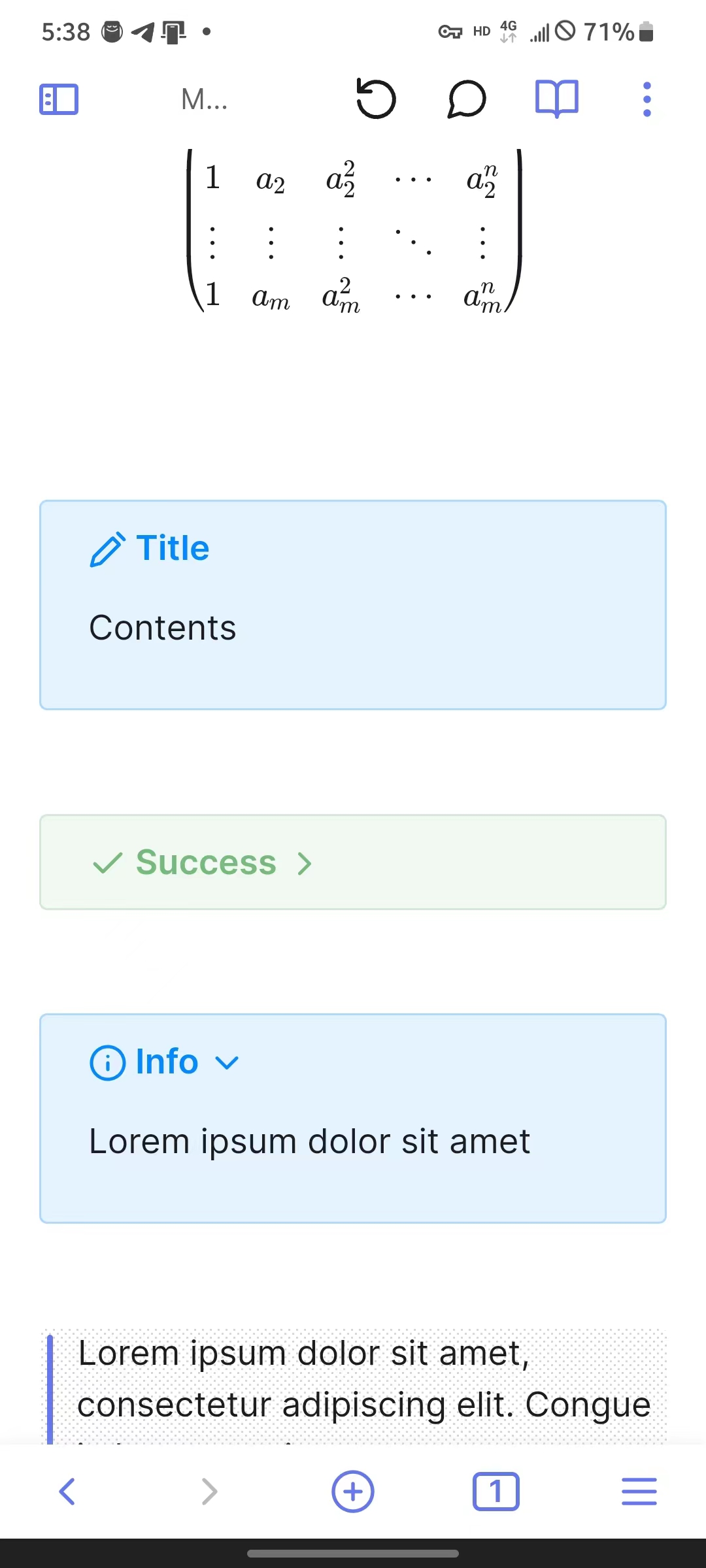Select the Title callout heading
This screenshot has height=1568, width=706.
(x=173, y=547)
